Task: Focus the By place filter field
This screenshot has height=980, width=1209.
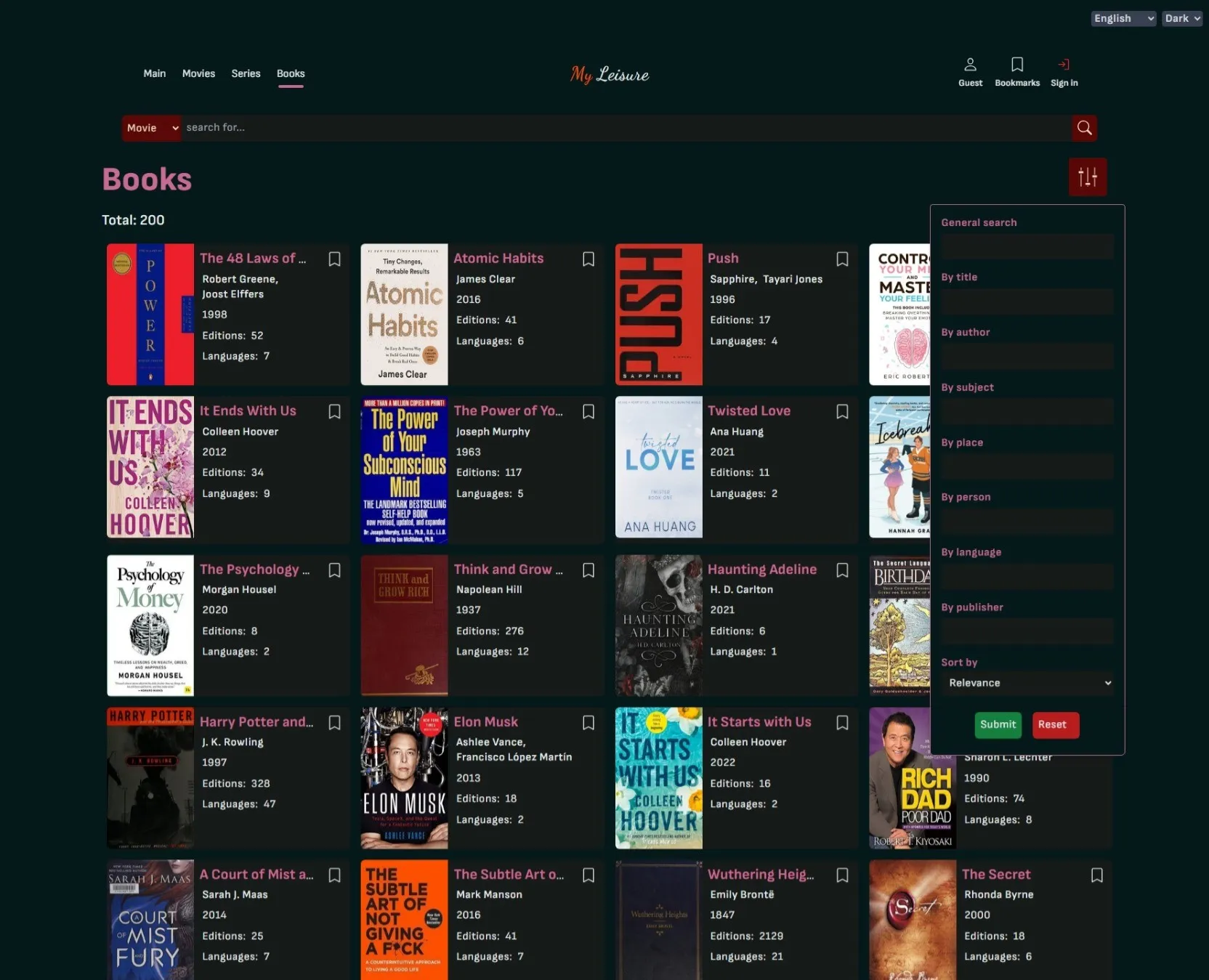Action: (x=1027, y=466)
